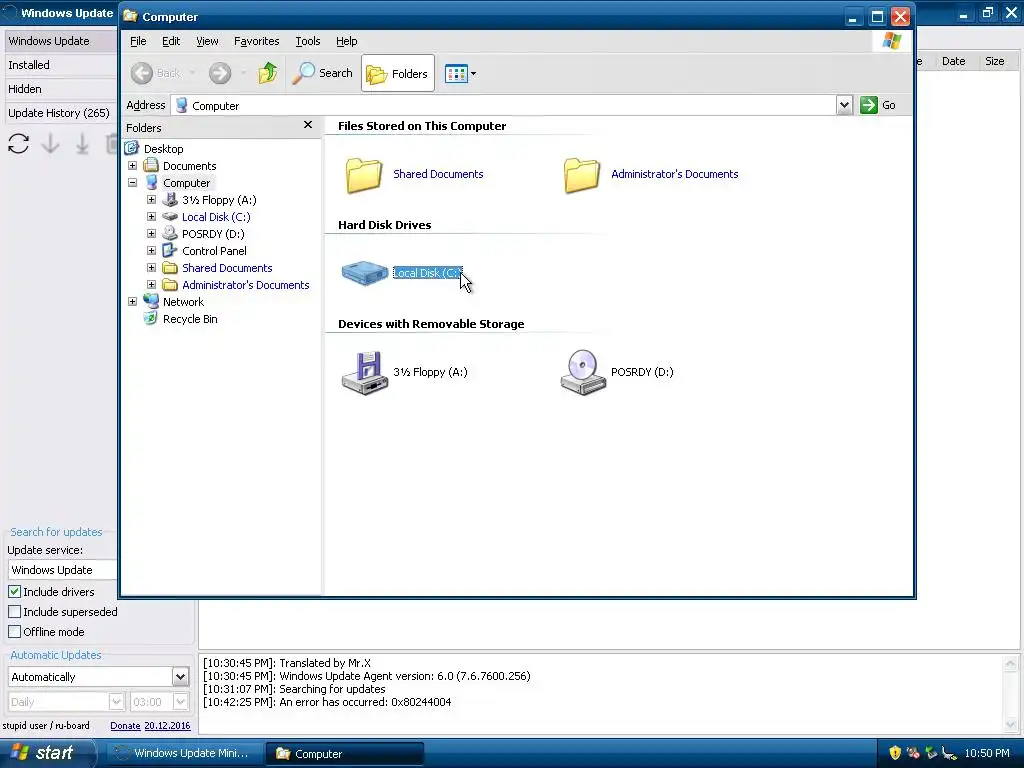
Task: Select POSRDY (D:) CD drive icon
Action: (583, 372)
